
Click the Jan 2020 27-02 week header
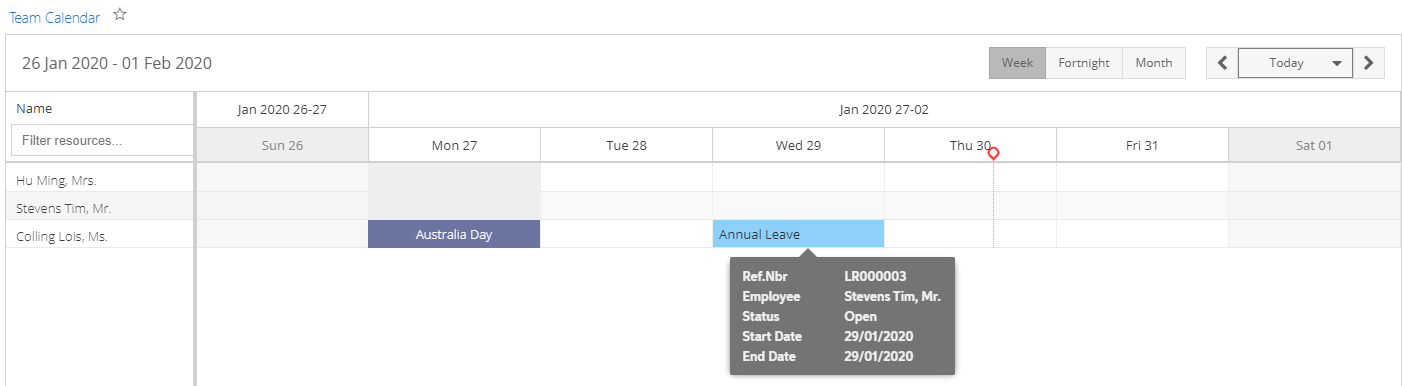[884, 110]
